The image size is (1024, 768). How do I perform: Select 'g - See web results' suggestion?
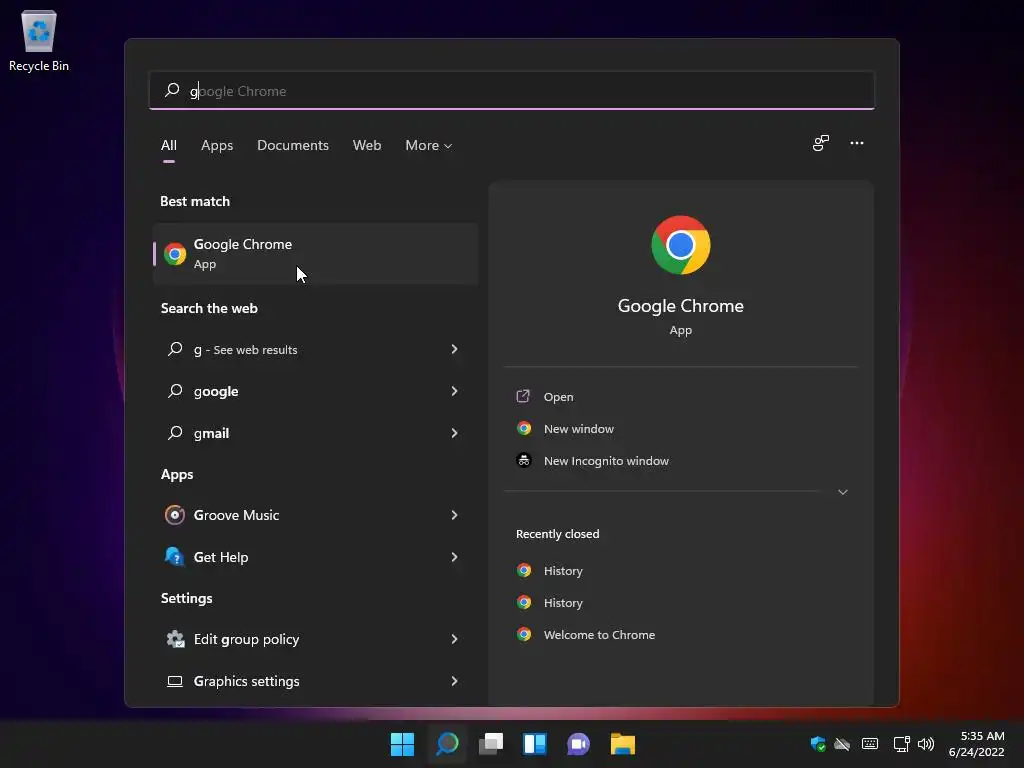(x=315, y=349)
